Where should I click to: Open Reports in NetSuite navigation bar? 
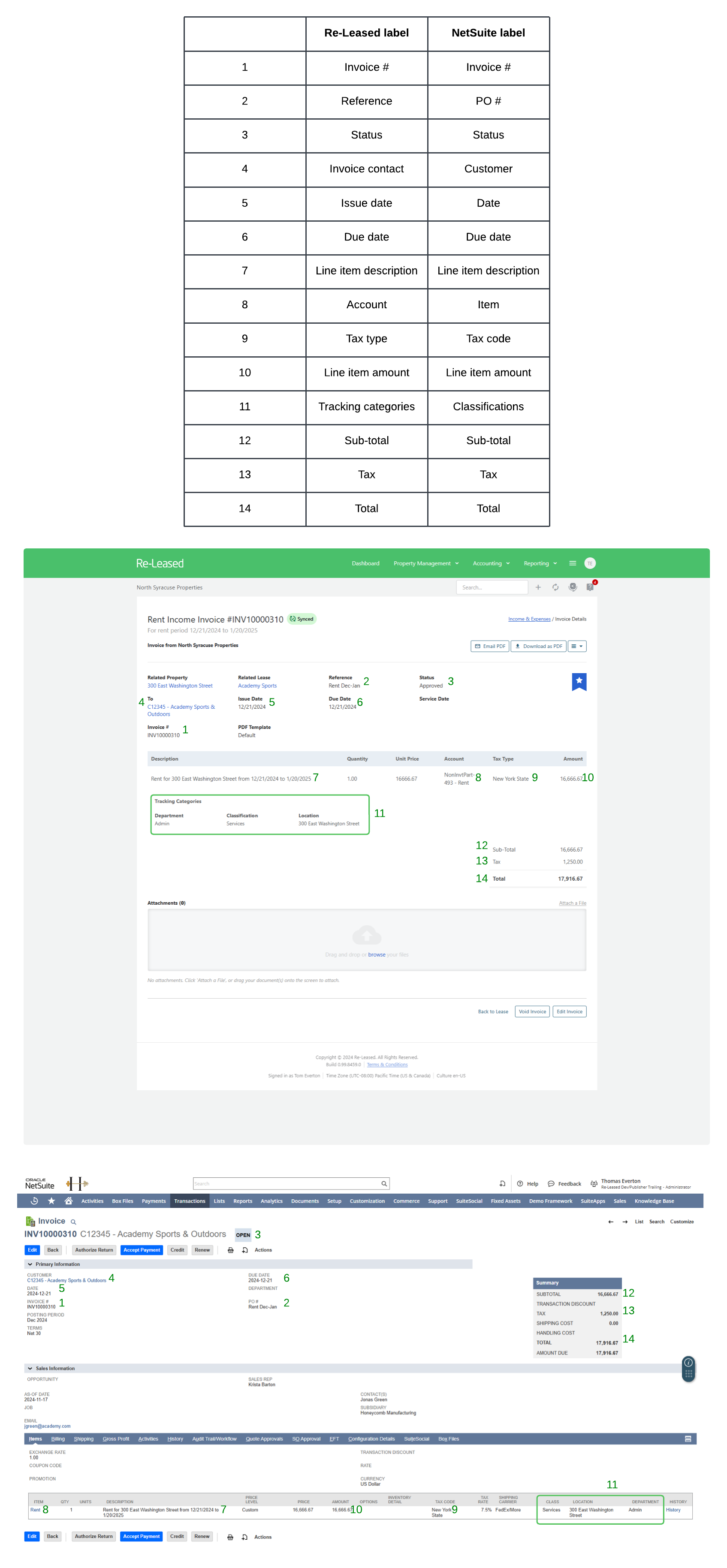[x=242, y=1201]
